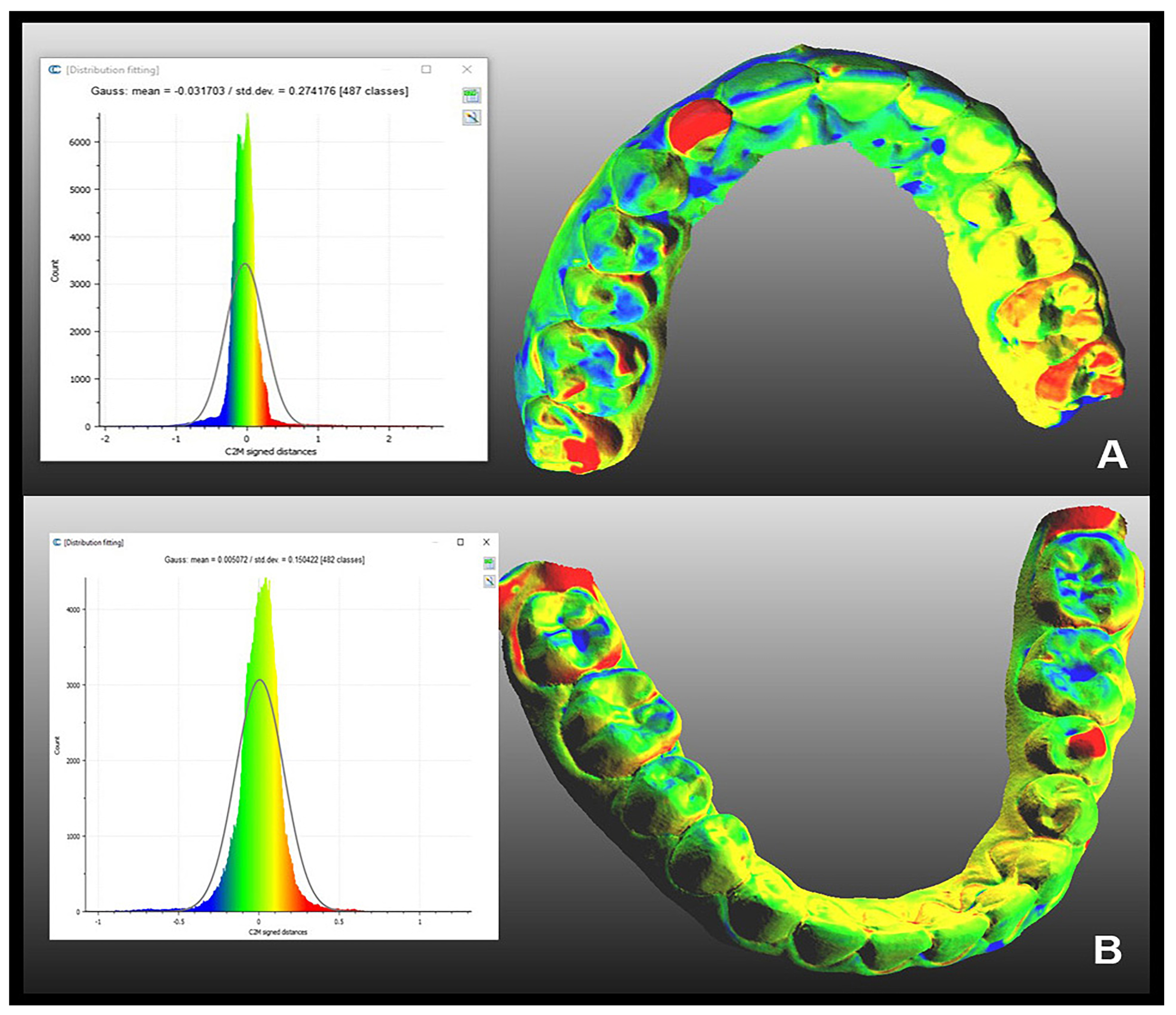Click upper window's Distribution fitting title text

coord(112,69)
